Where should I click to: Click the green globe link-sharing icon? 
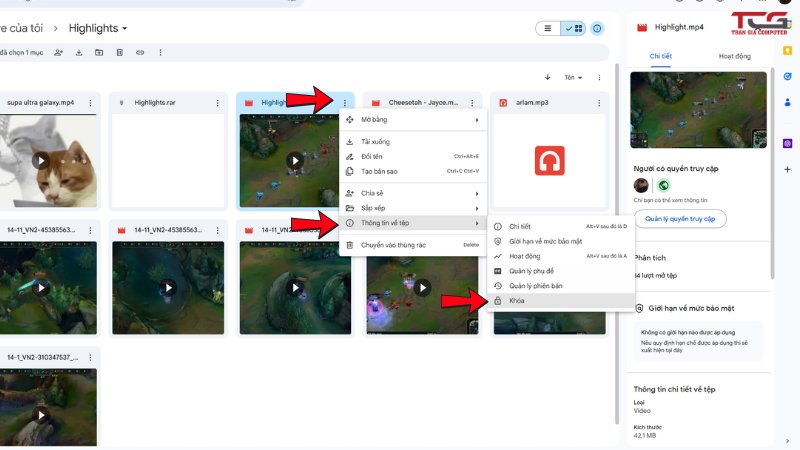(663, 185)
